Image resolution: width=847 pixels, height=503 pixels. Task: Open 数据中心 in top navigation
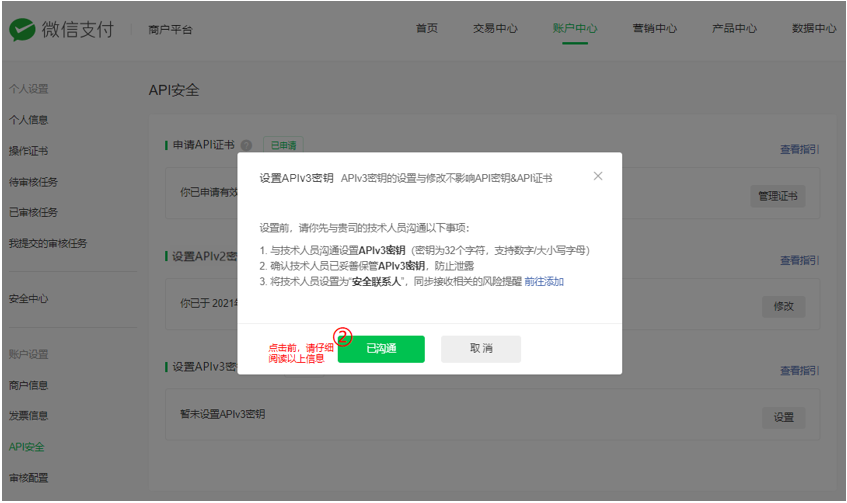coord(813,29)
